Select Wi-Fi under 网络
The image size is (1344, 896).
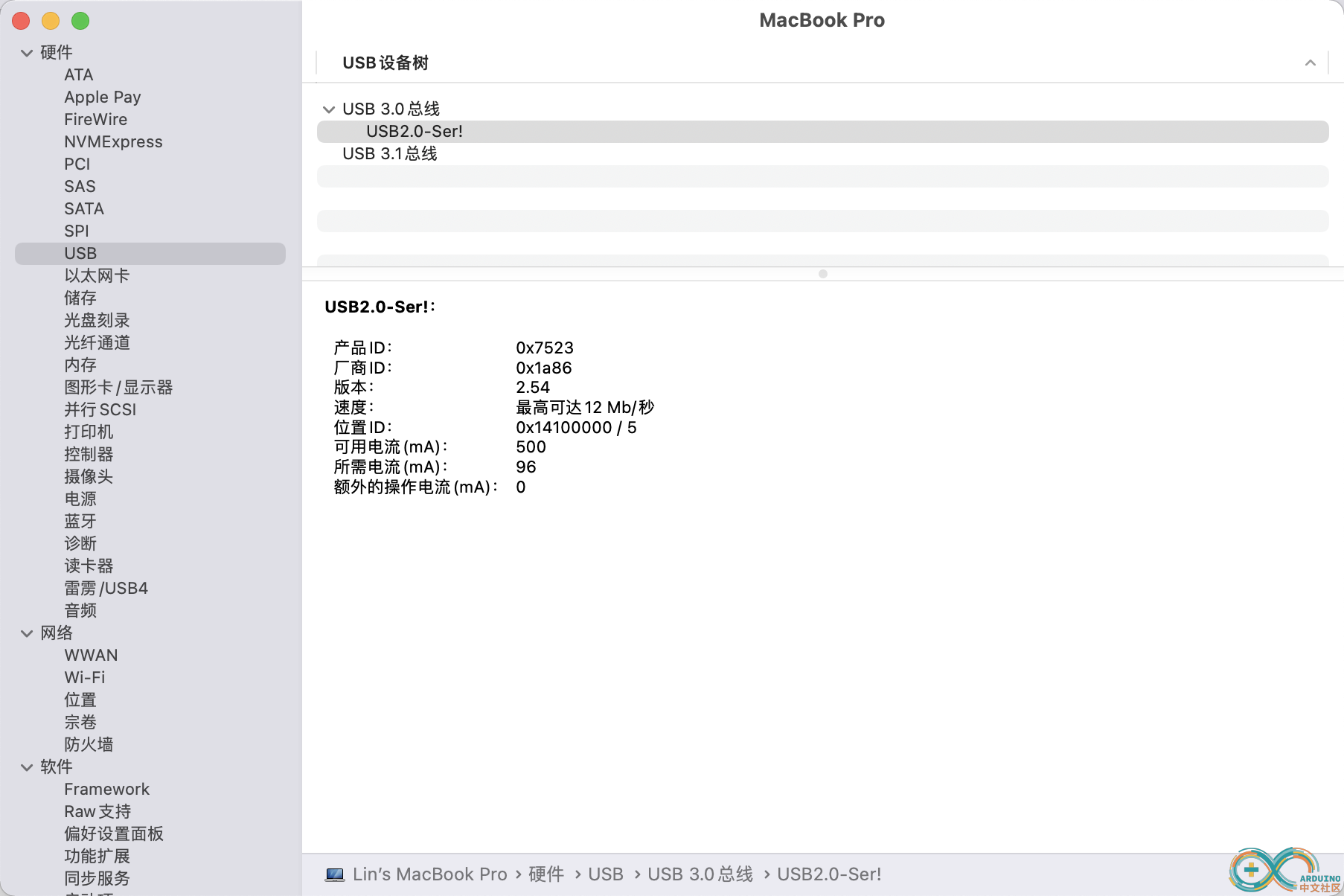(x=85, y=678)
